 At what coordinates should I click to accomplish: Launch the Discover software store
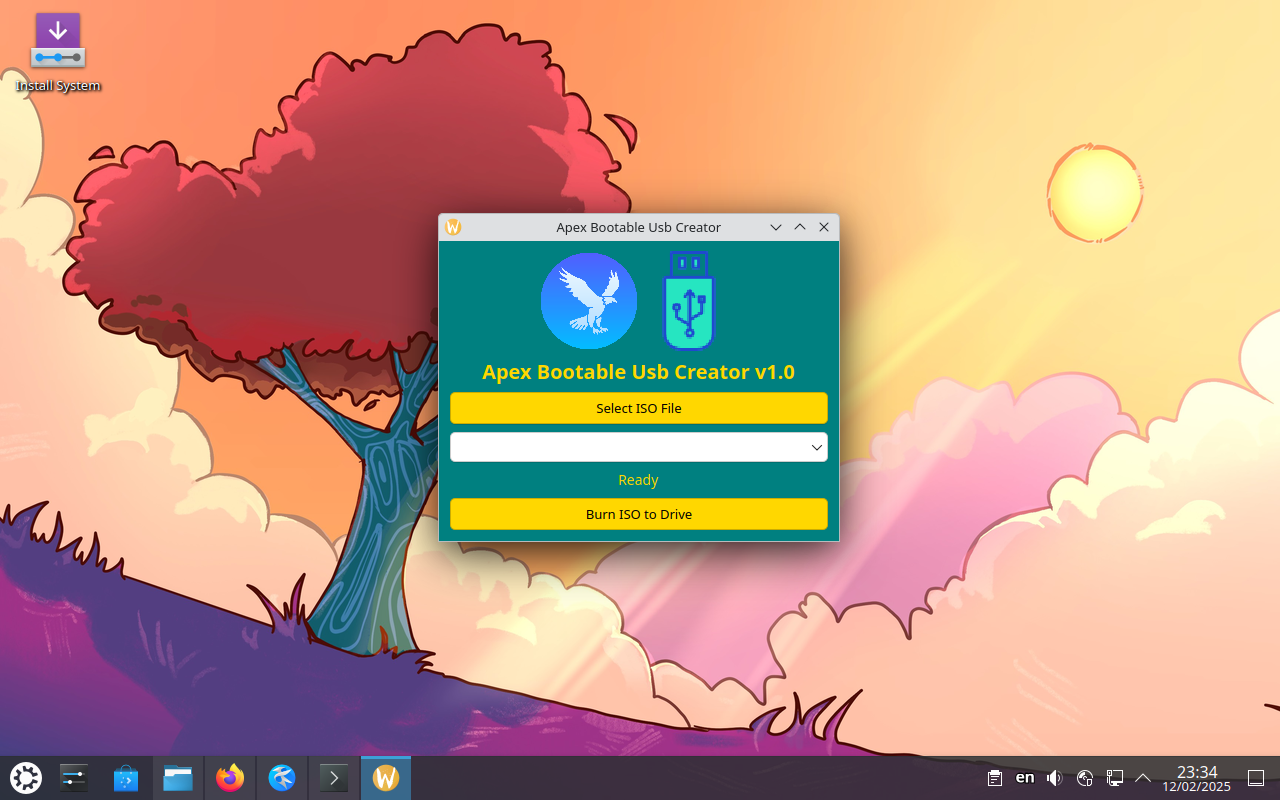tap(126, 778)
